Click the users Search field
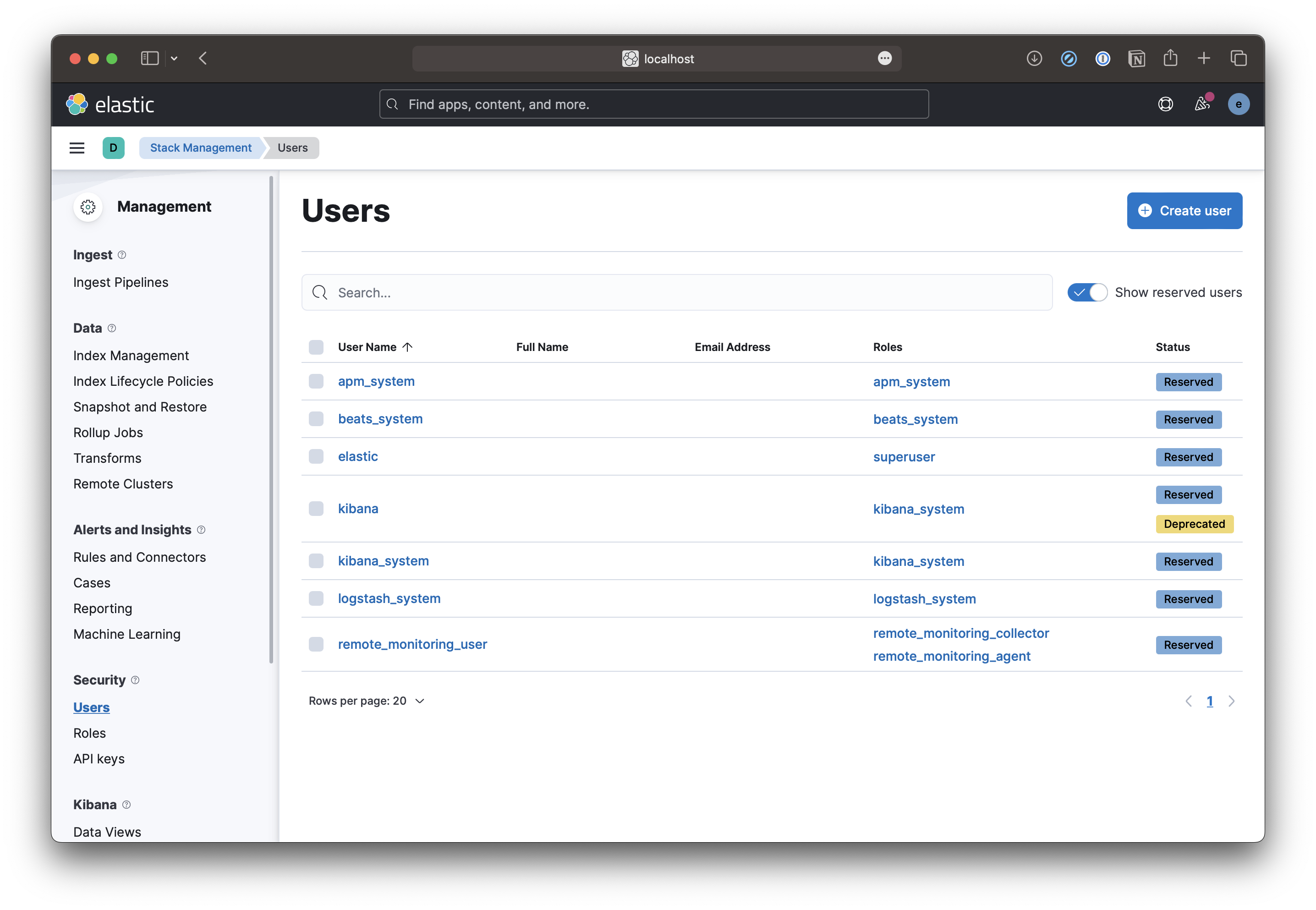The height and width of the screenshot is (910, 1316). click(677, 292)
